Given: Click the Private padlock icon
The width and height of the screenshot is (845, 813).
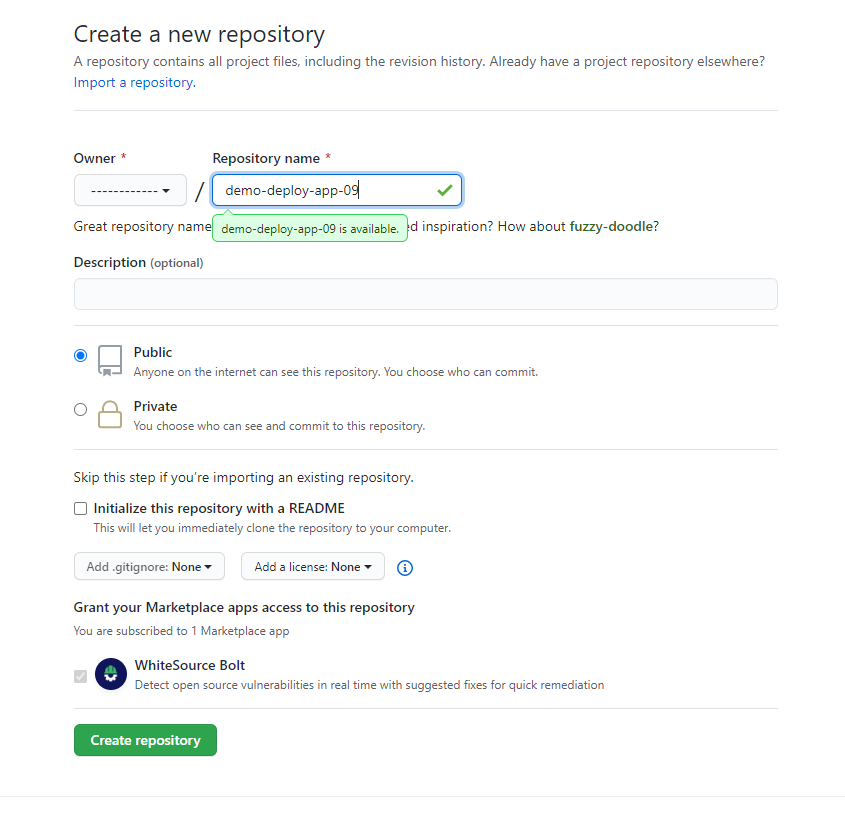Looking at the screenshot, I should (110, 414).
